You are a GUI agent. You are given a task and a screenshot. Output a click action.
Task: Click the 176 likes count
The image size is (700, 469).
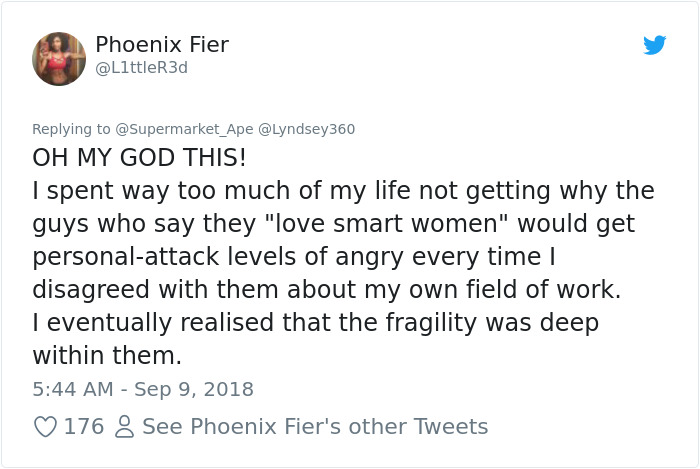[84, 427]
